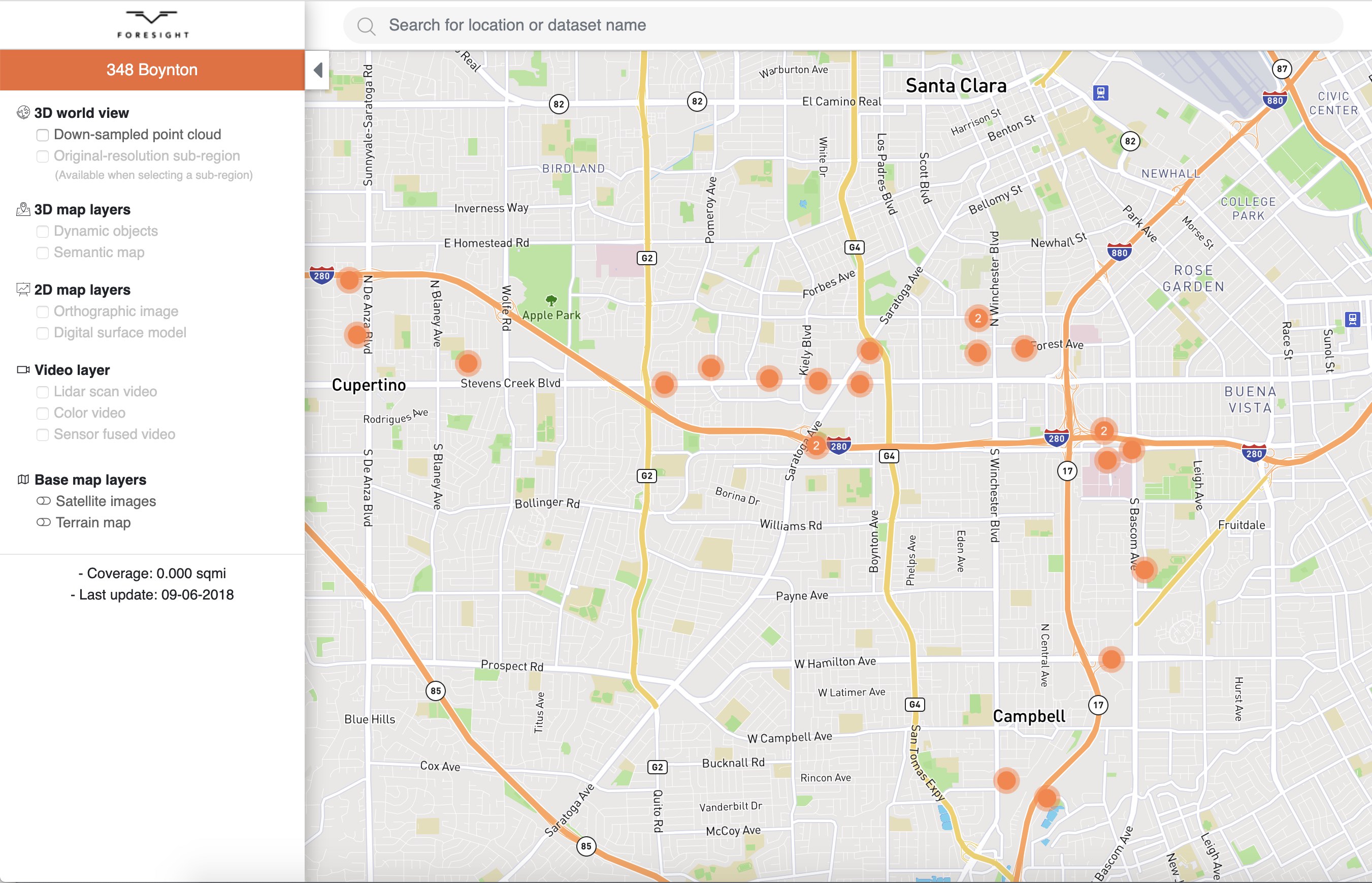Screen dimensions: 1372x883
Task: Click Santa Clara city label
Action: point(956,85)
